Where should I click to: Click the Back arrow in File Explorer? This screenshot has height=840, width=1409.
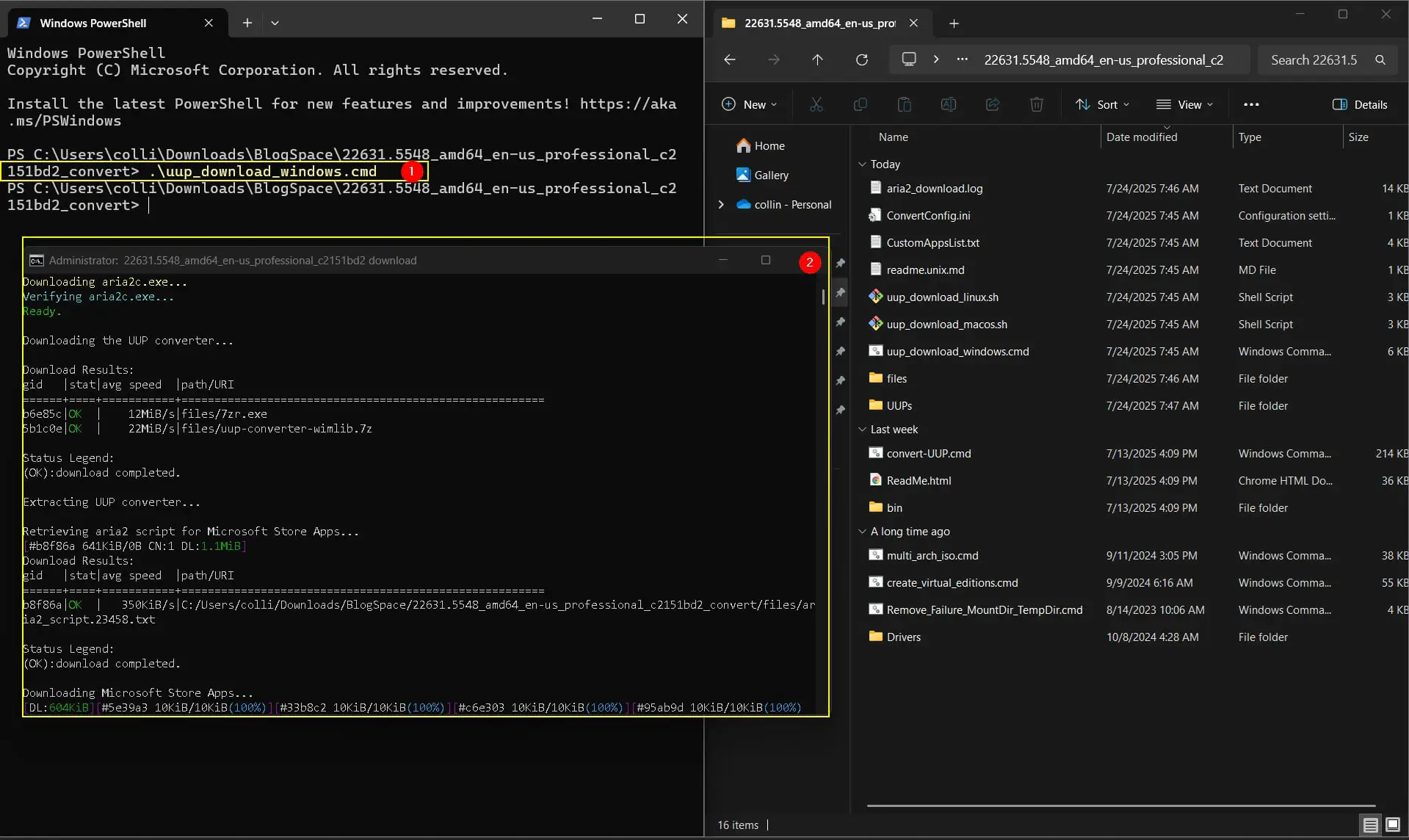click(x=729, y=59)
